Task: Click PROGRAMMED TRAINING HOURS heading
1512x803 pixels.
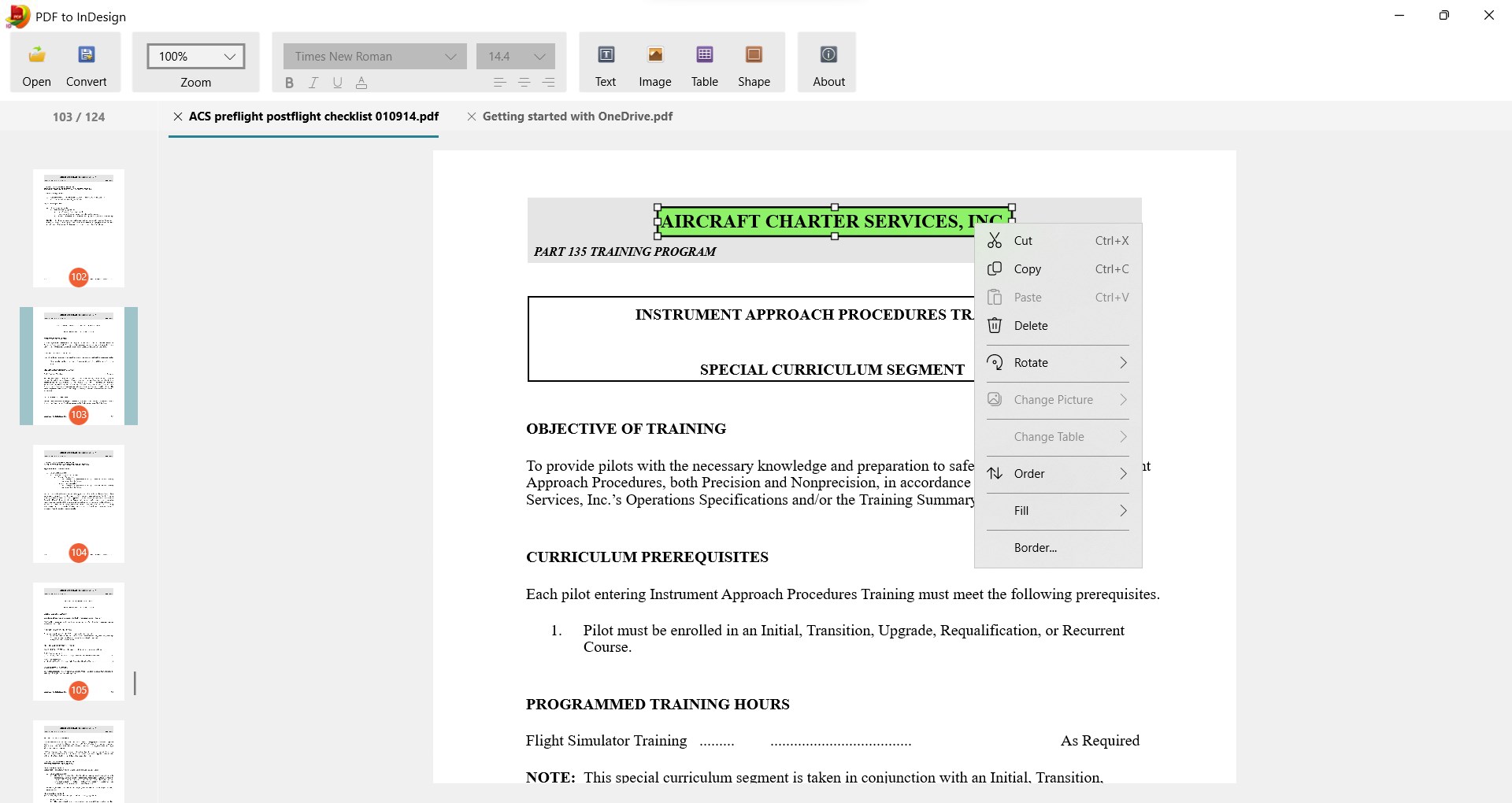Action: click(658, 705)
